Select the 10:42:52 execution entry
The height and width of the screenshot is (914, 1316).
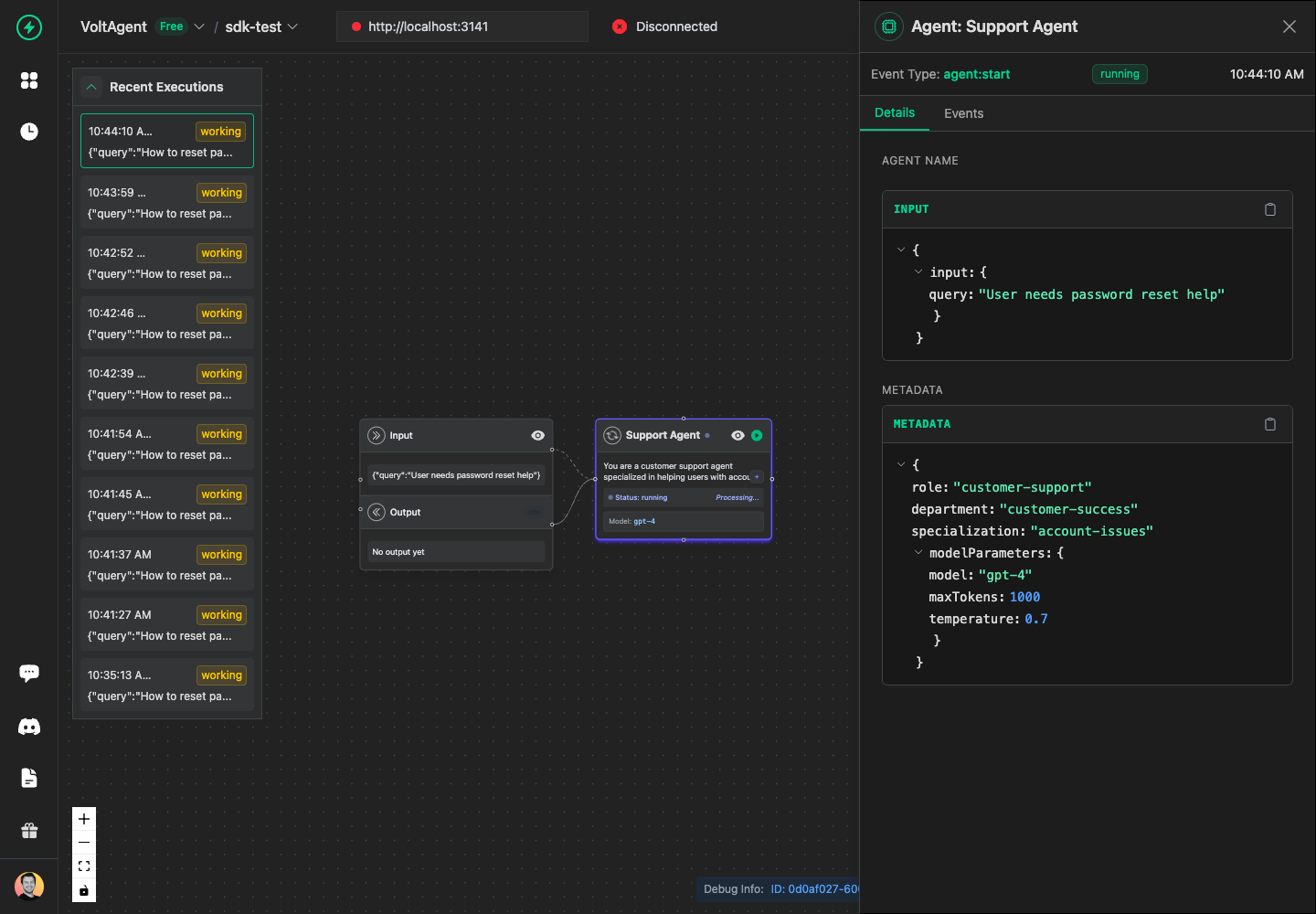point(167,263)
